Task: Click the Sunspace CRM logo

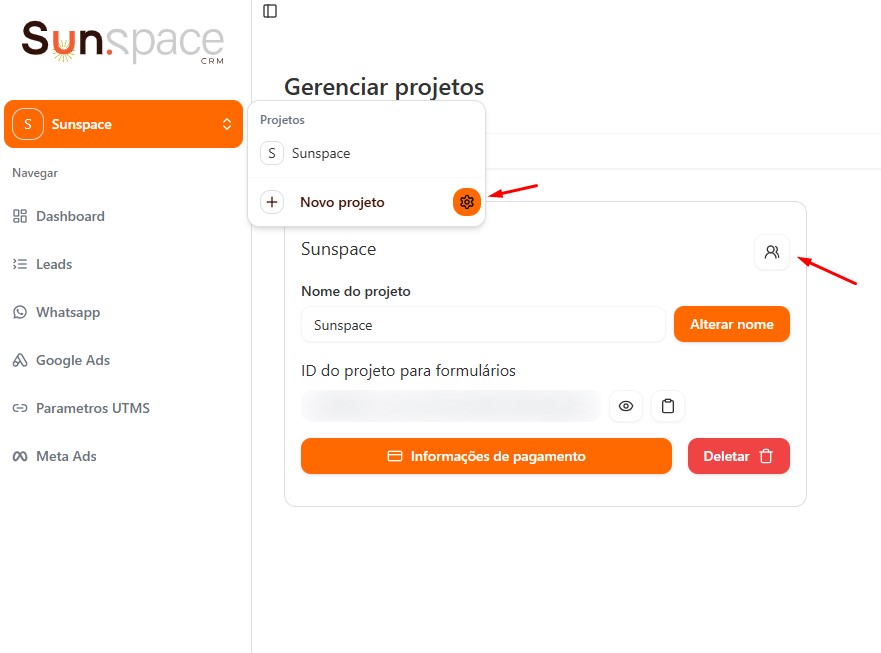Action: (122, 42)
